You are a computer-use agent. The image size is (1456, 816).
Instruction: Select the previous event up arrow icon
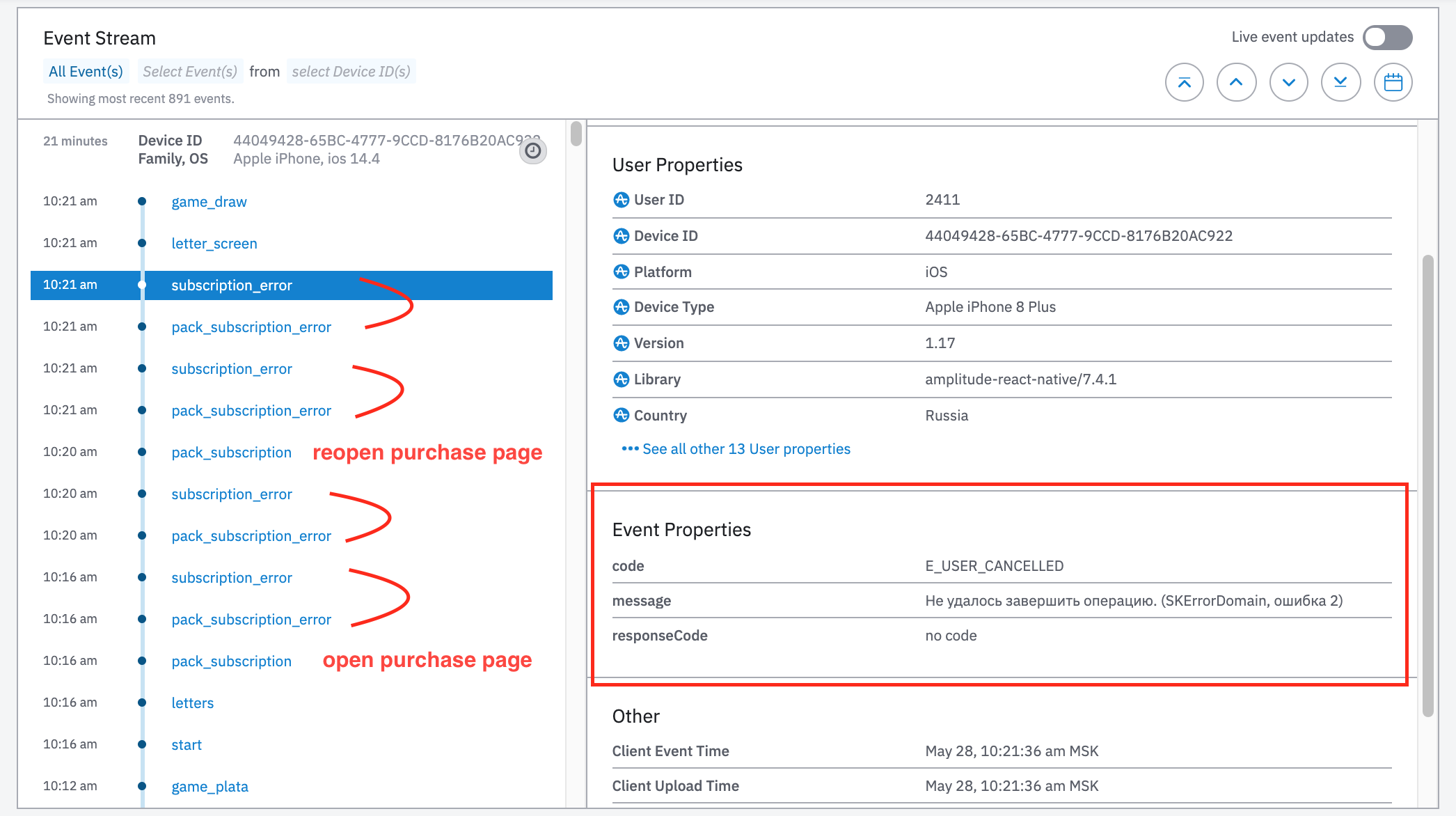tap(1236, 81)
